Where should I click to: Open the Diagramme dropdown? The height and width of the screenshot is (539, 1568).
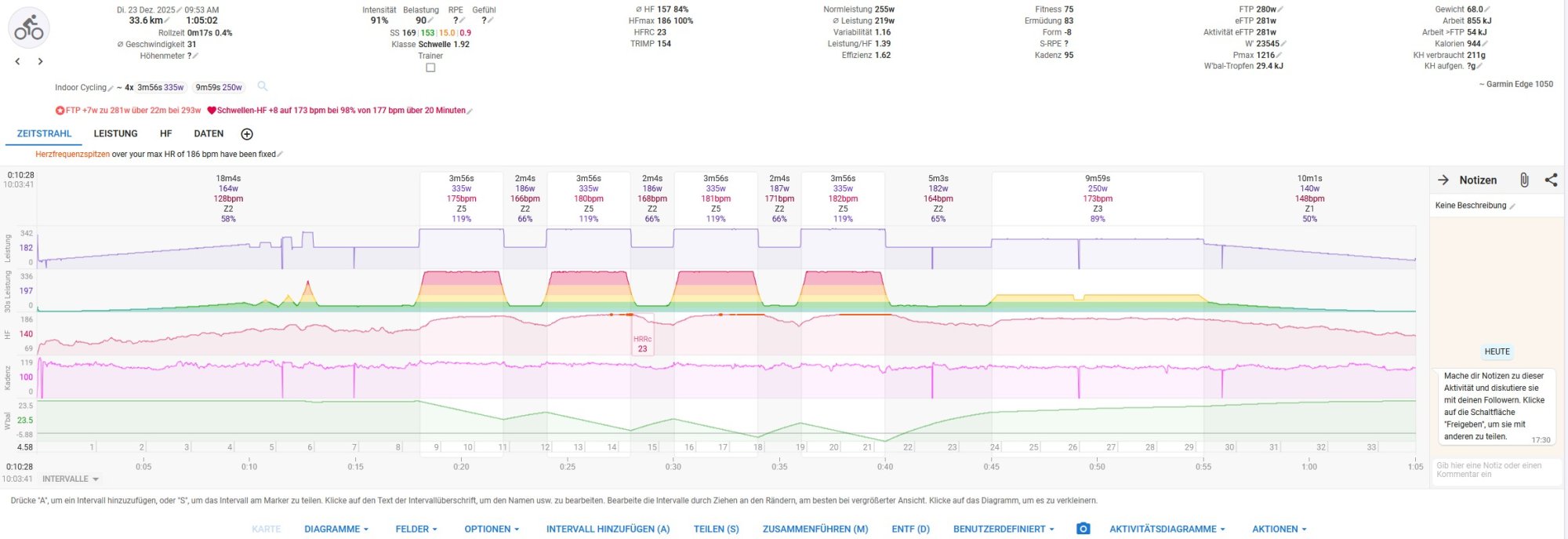(x=336, y=529)
